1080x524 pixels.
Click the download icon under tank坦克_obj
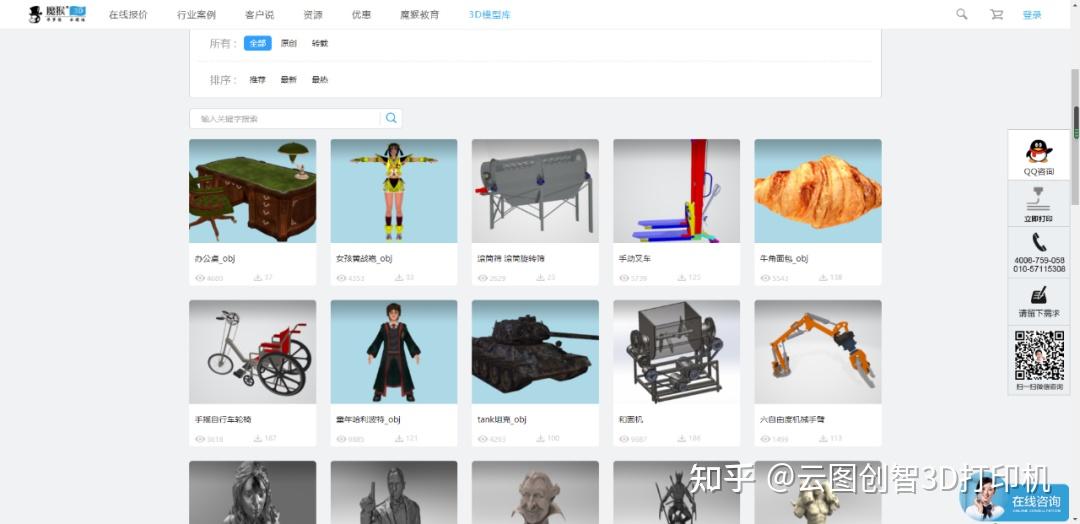[541, 438]
